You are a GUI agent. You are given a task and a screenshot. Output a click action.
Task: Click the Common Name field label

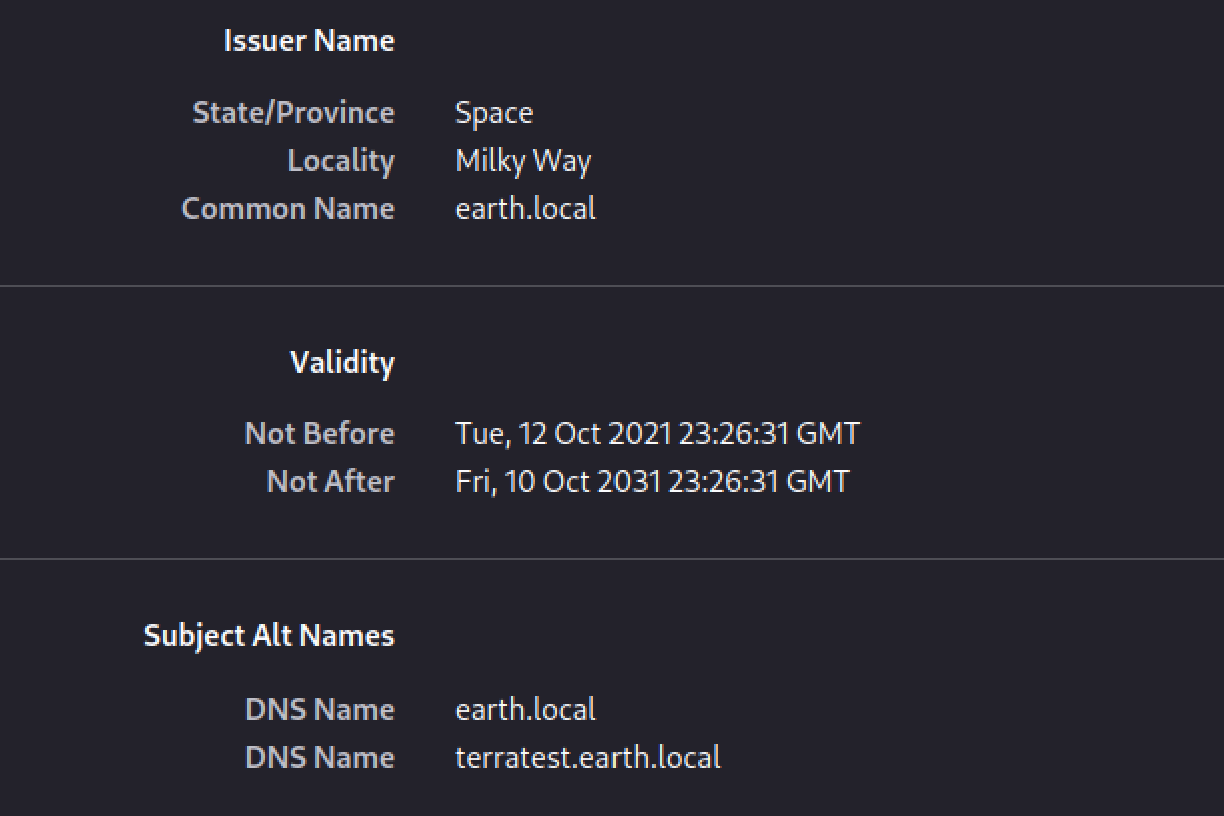288,208
